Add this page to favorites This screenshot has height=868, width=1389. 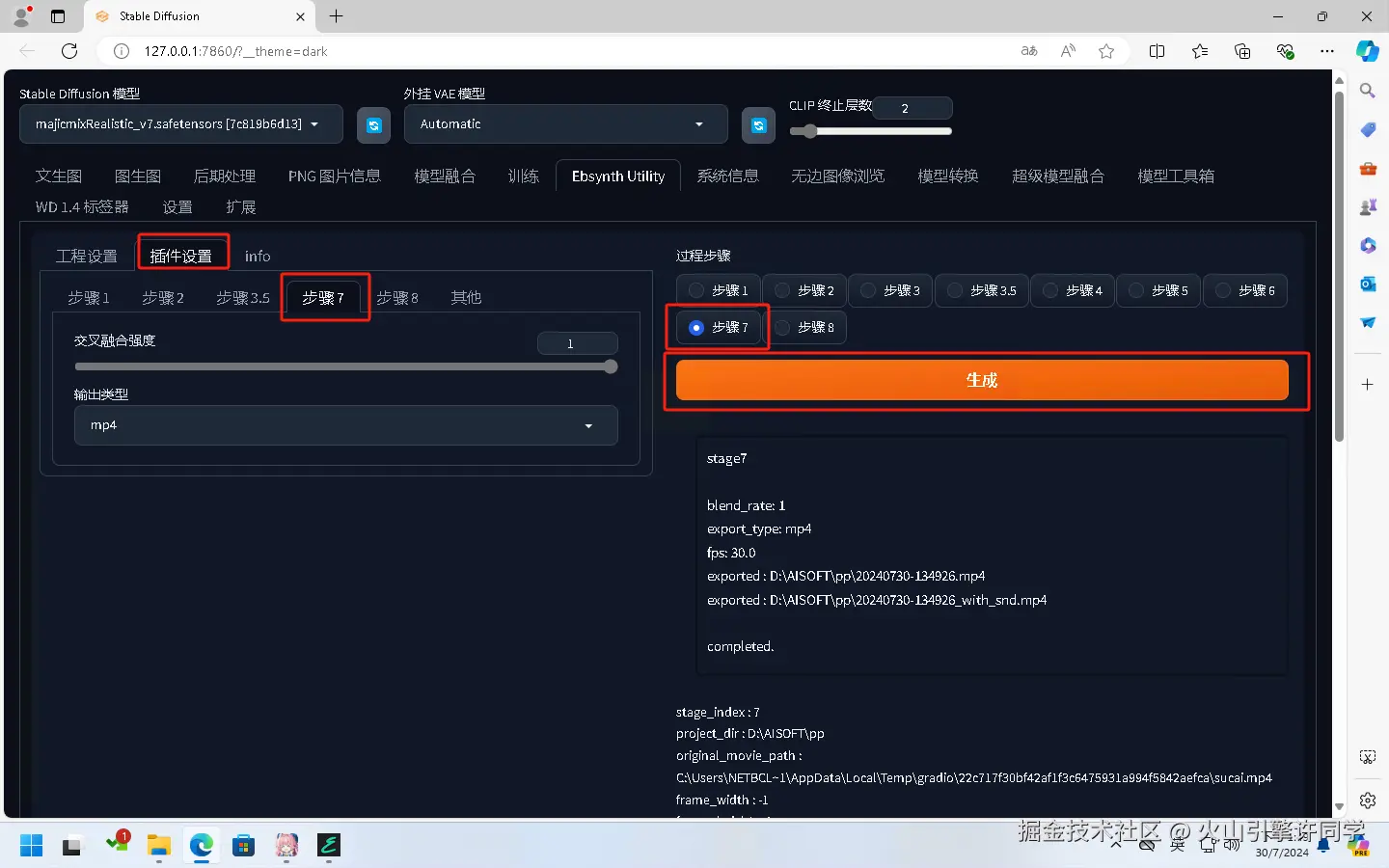[1106, 51]
